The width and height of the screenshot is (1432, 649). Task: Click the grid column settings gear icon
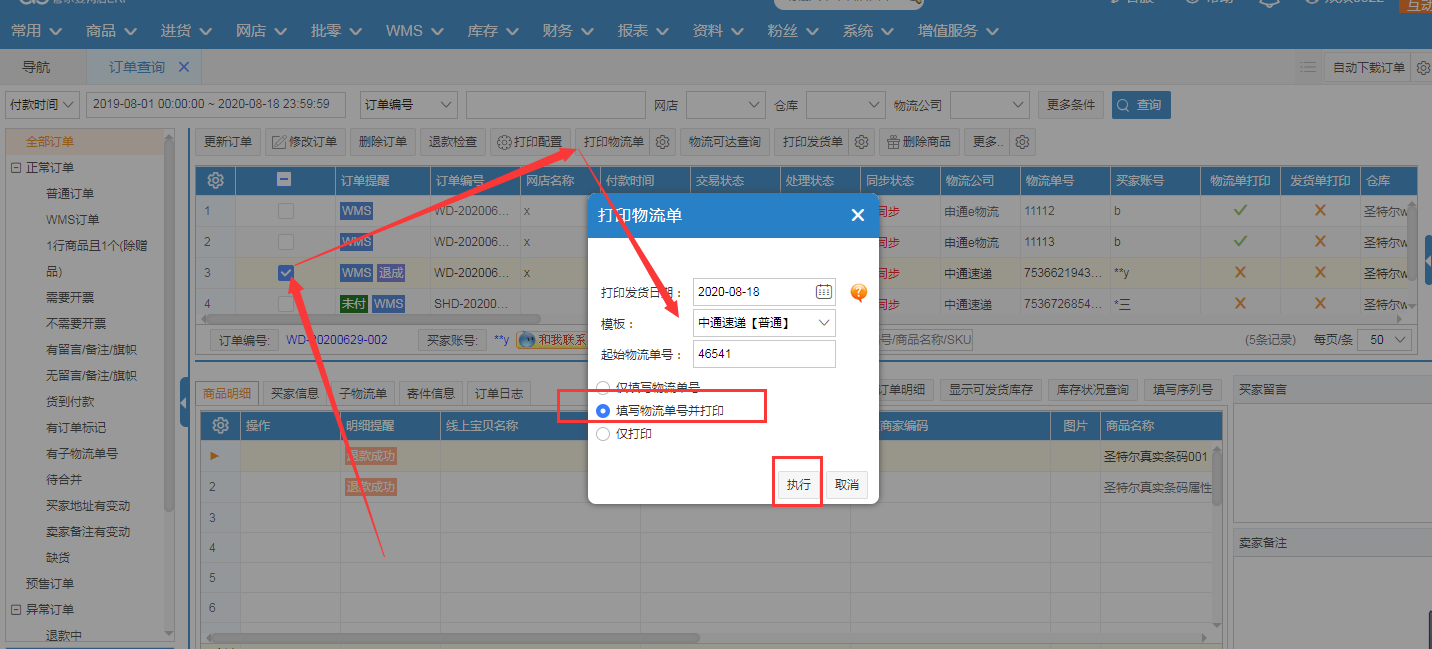click(215, 180)
